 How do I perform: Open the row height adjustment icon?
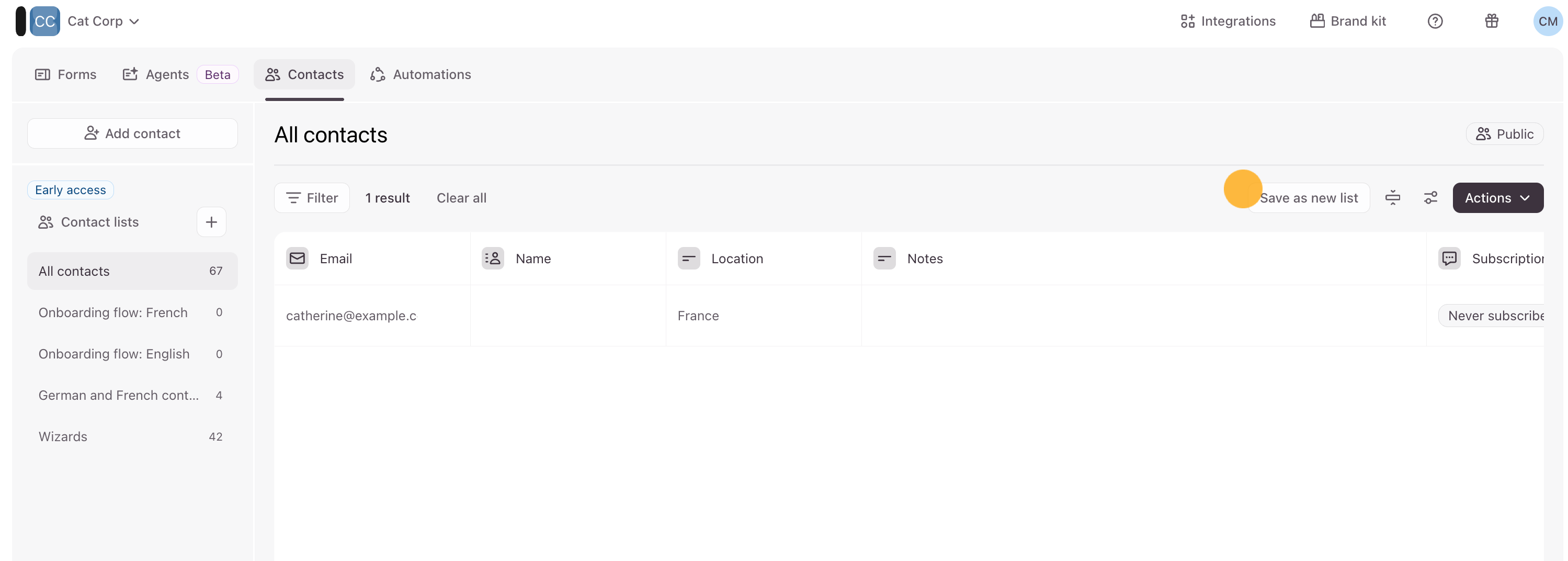pyautogui.click(x=1393, y=198)
